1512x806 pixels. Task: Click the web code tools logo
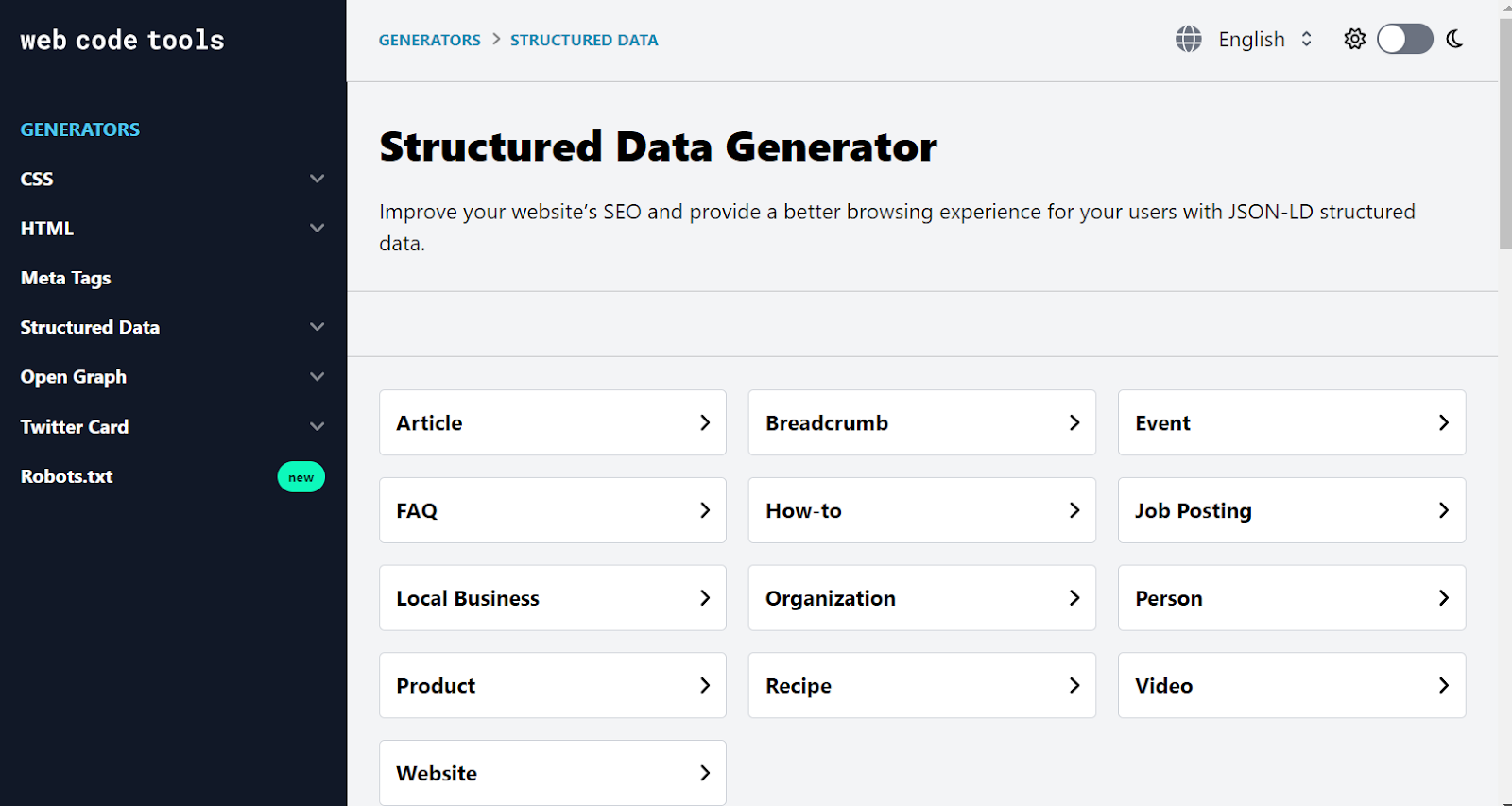pos(123,40)
